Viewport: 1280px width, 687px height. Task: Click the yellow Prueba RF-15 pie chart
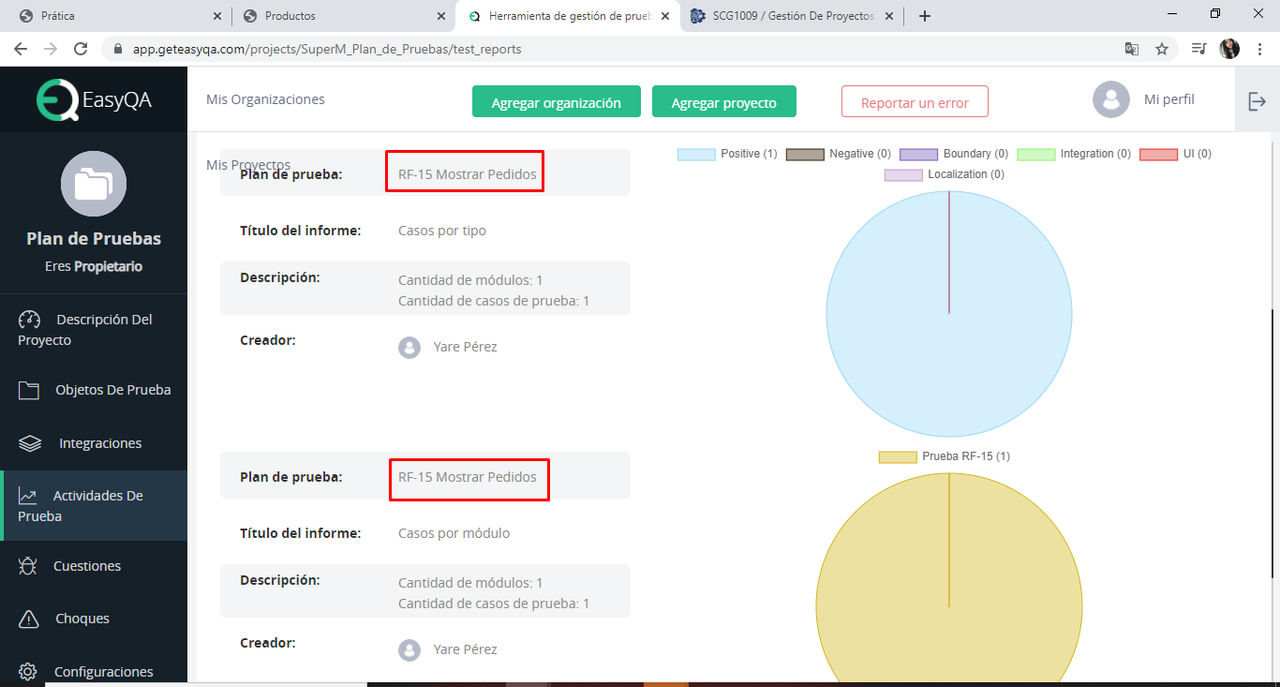[949, 580]
